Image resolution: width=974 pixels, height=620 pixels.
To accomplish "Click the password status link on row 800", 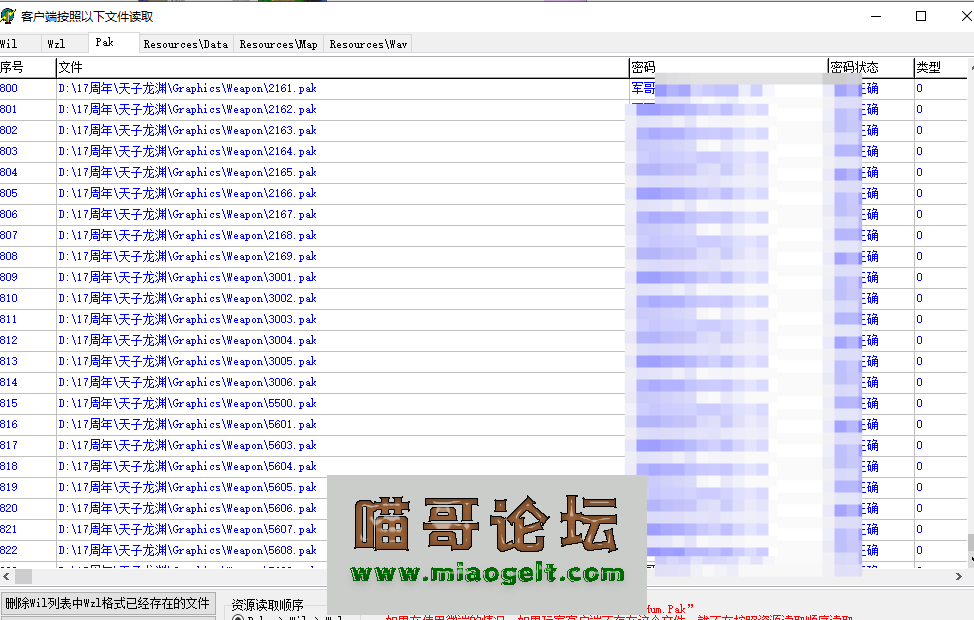I will pos(868,88).
